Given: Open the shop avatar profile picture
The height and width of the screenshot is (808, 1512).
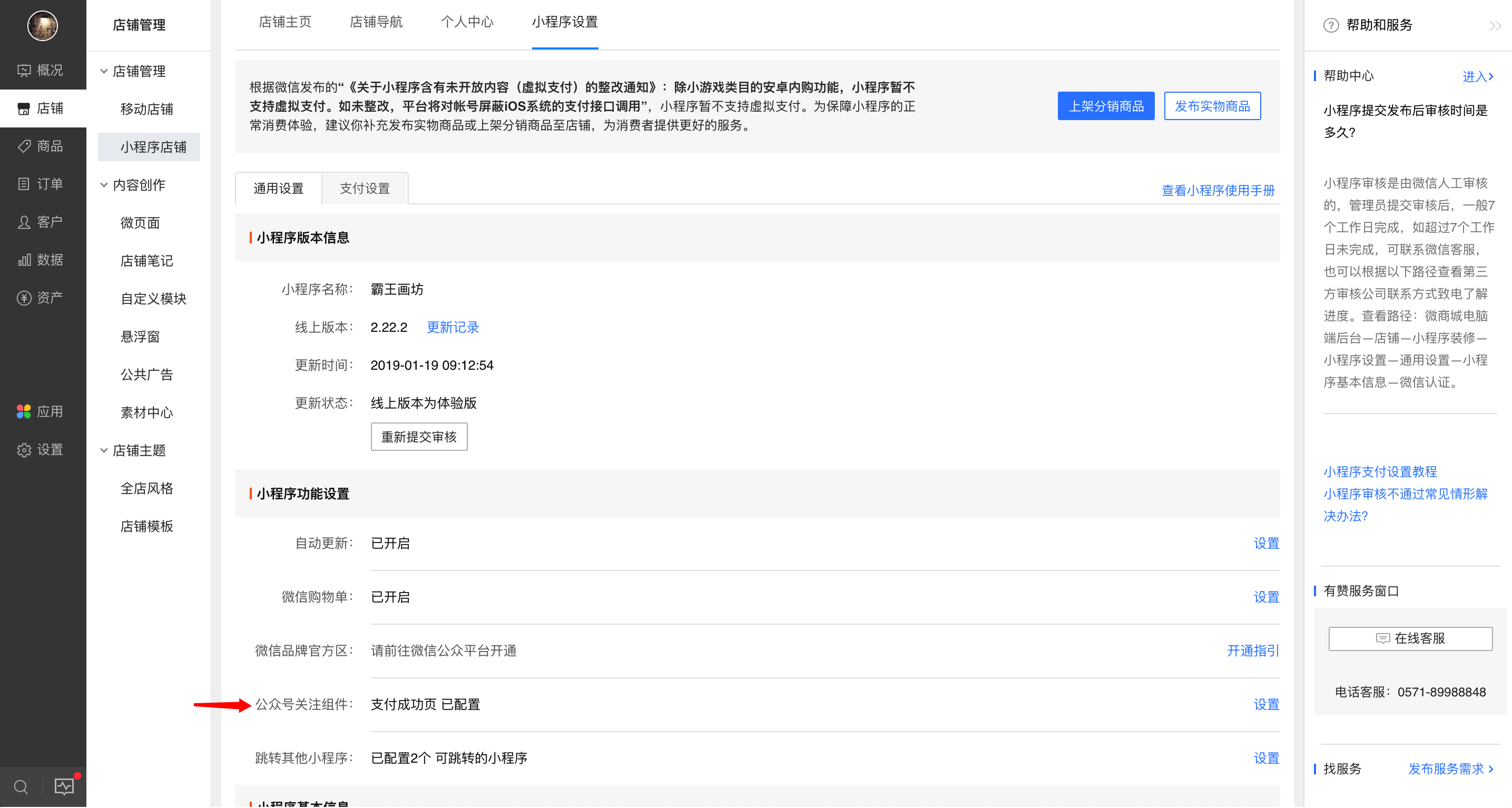Looking at the screenshot, I should click(42, 25).
